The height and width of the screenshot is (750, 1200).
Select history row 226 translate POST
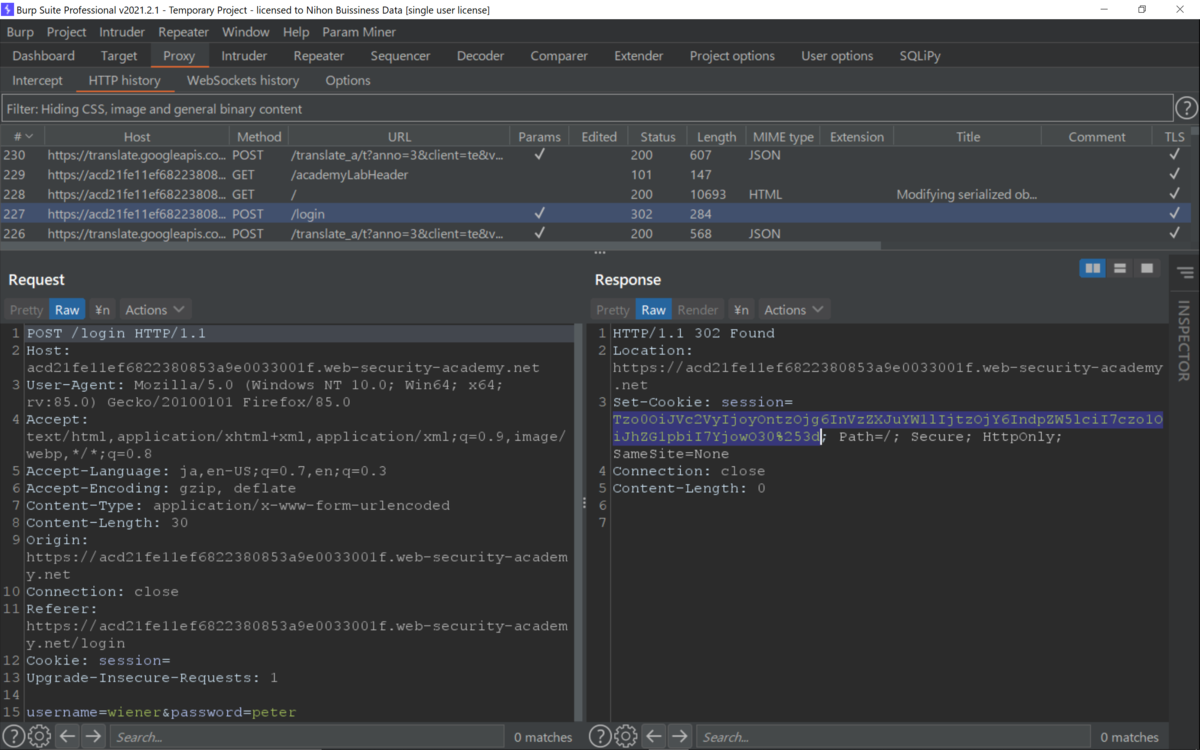pyautogui.click(x=596, y=234)
